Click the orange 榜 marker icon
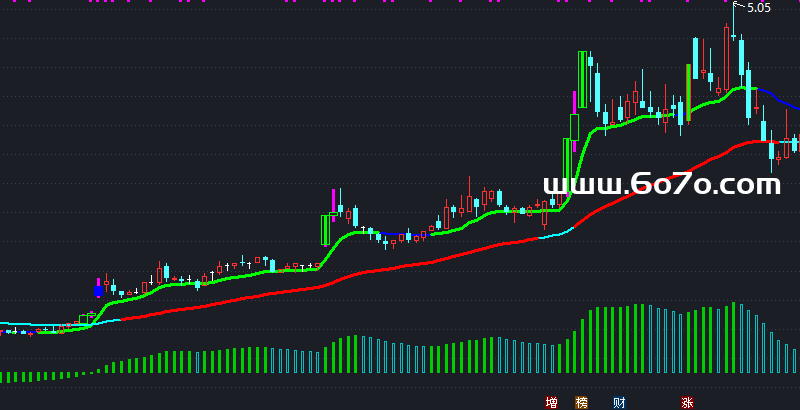This screenshot has width=800, height=410. coord(581,403)
